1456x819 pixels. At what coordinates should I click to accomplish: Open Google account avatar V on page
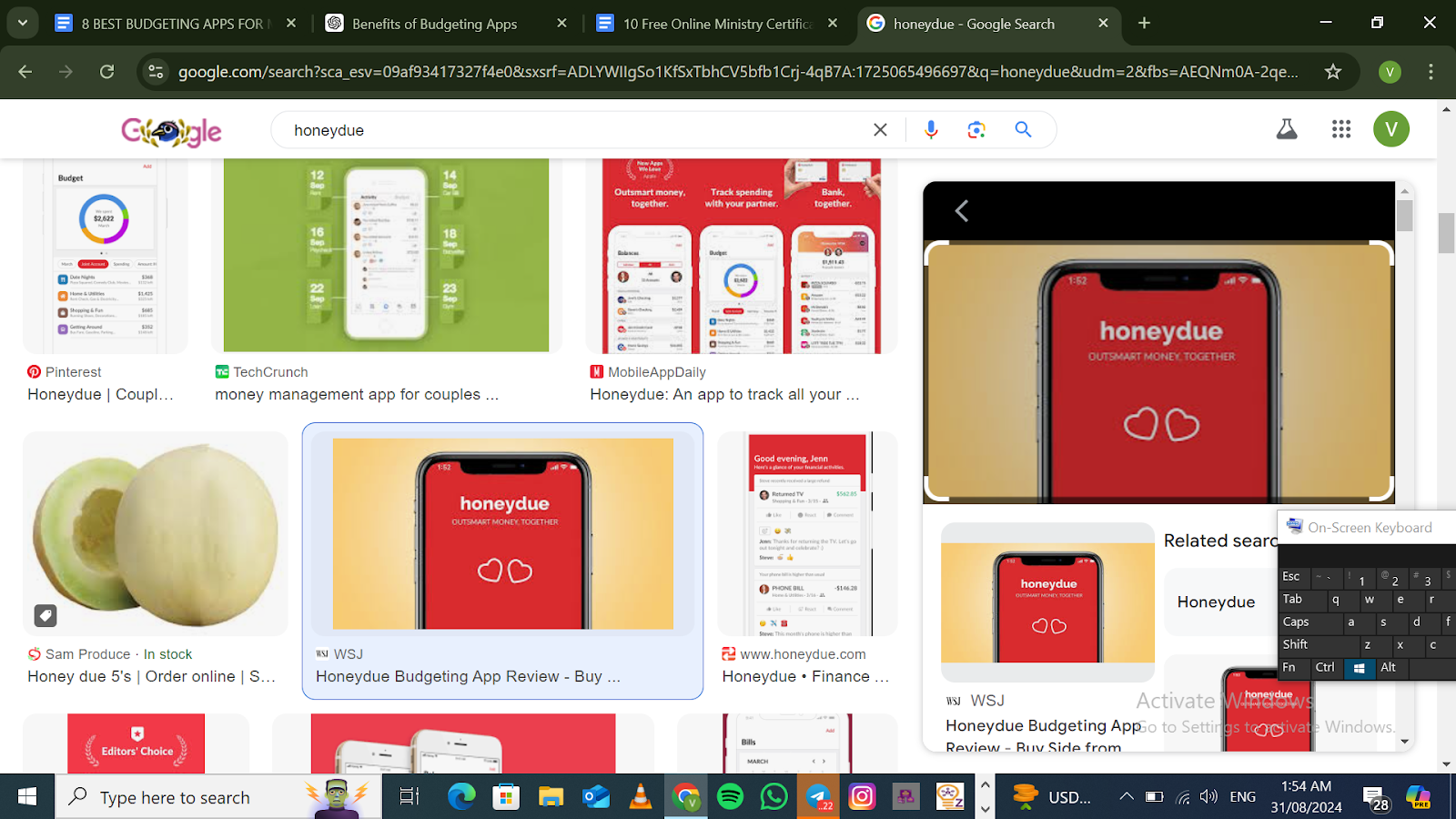[x=1391, y=129]
